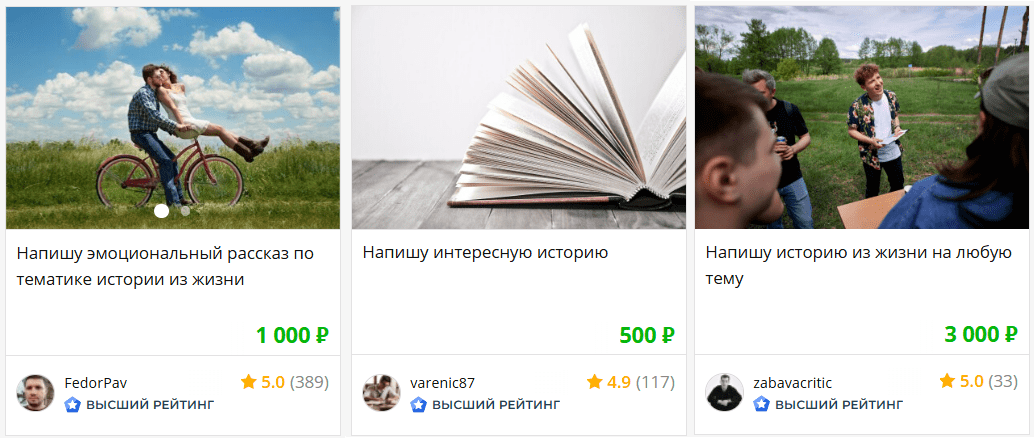This screenshot has width=1035, height=438.
Task: Click zabavacritic's profile avatar
Action: pos(724,393)
